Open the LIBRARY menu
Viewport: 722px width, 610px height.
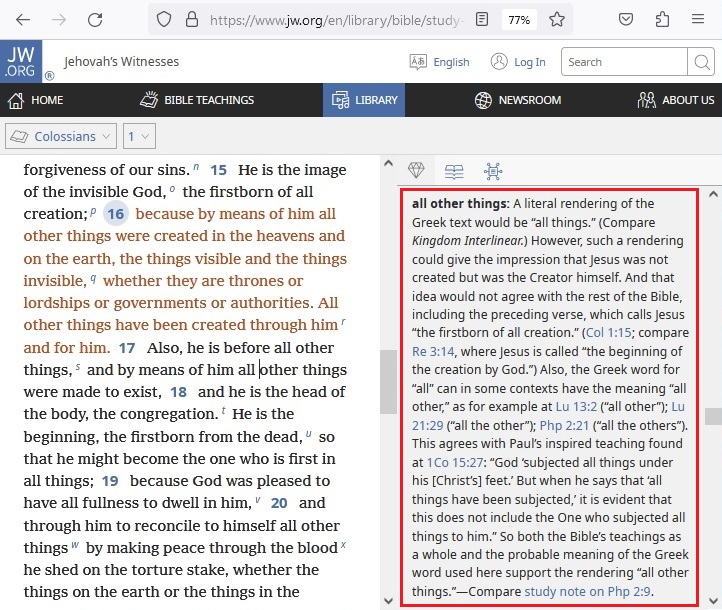click(x=364, y=100)
